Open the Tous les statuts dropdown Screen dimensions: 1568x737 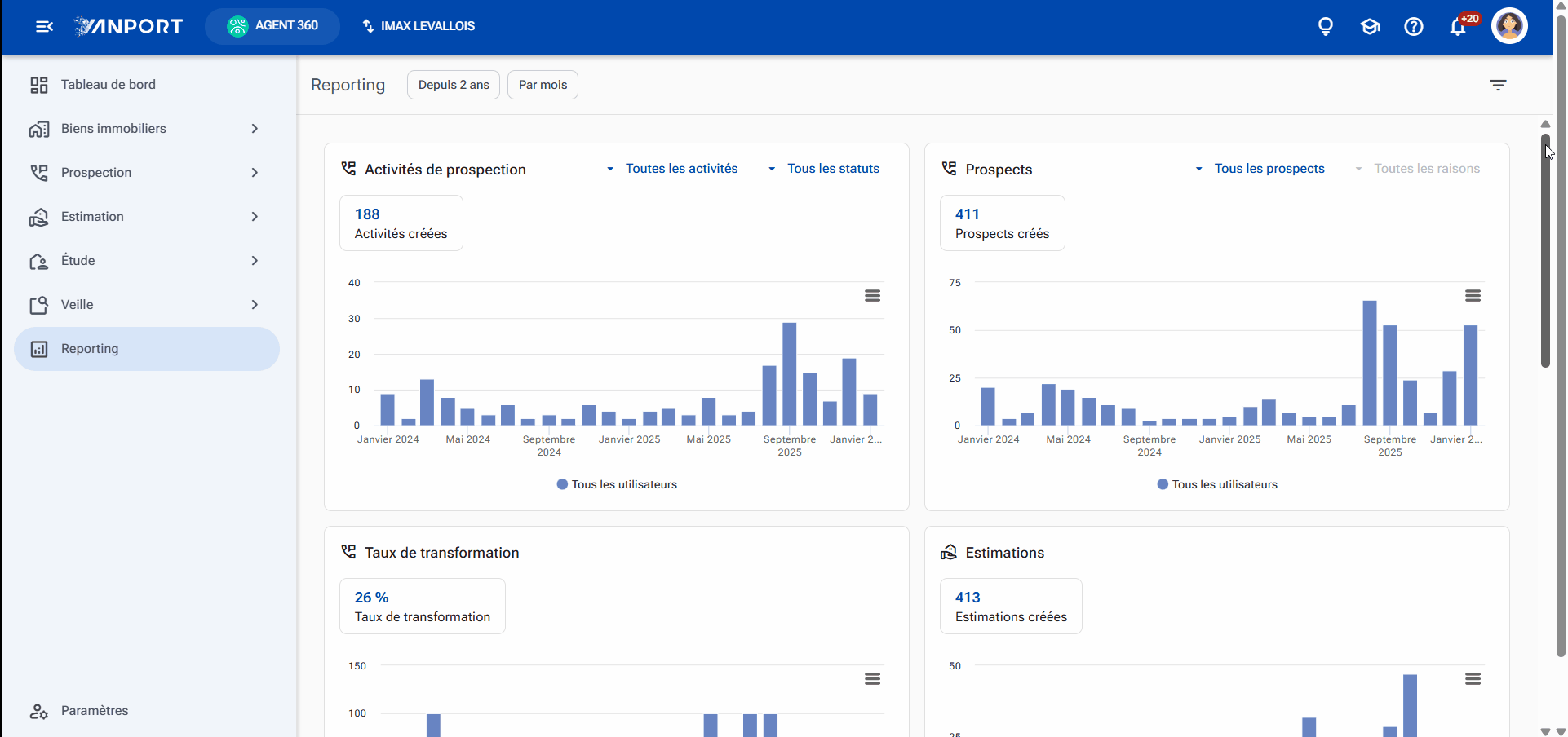tap(824, 169)
